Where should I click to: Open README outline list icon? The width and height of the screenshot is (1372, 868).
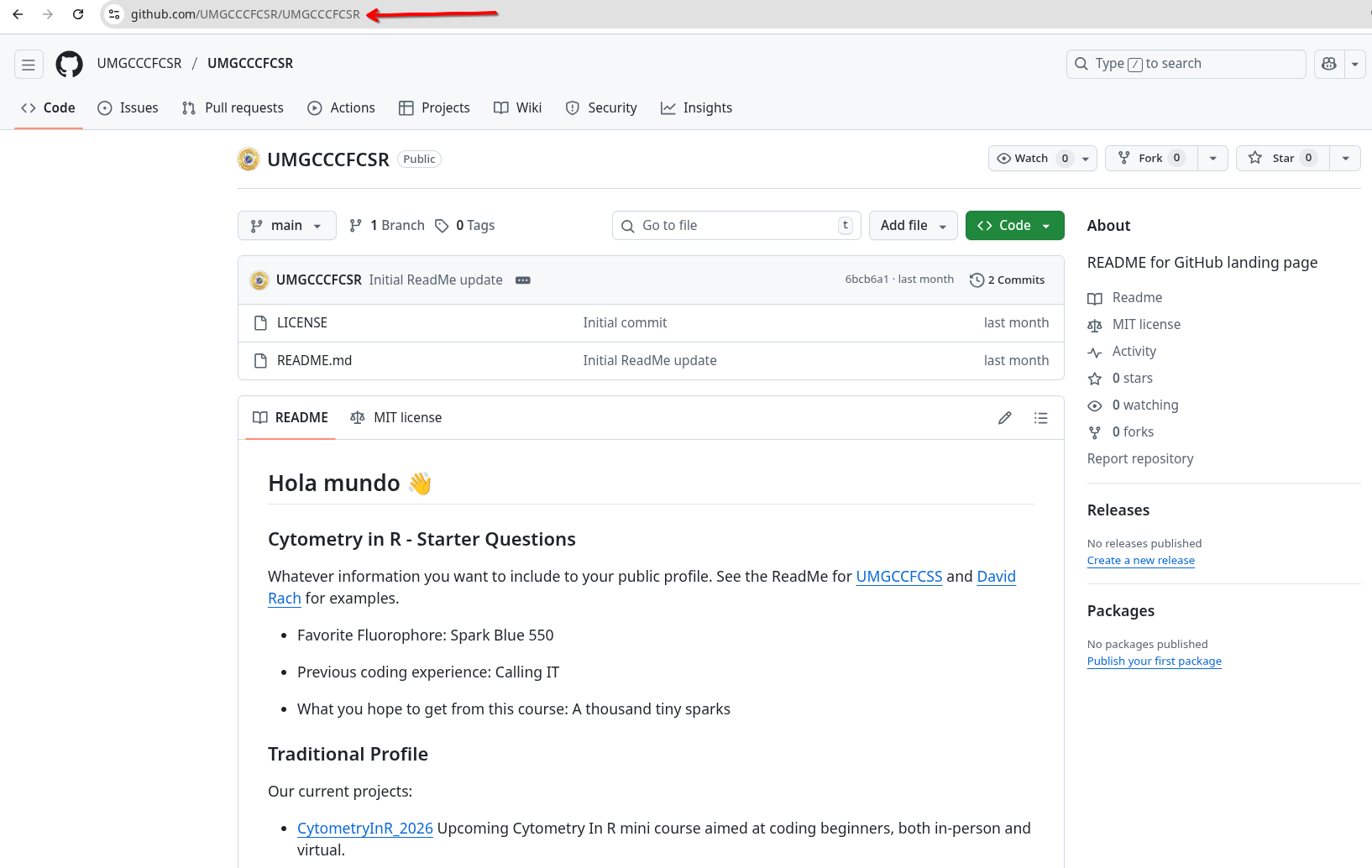[x=1040, y=418]
